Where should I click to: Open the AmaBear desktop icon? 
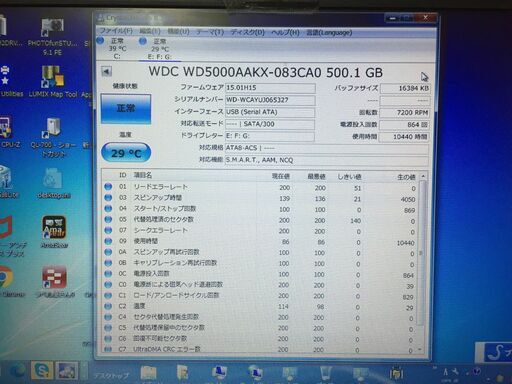click(x=54, y=232)
